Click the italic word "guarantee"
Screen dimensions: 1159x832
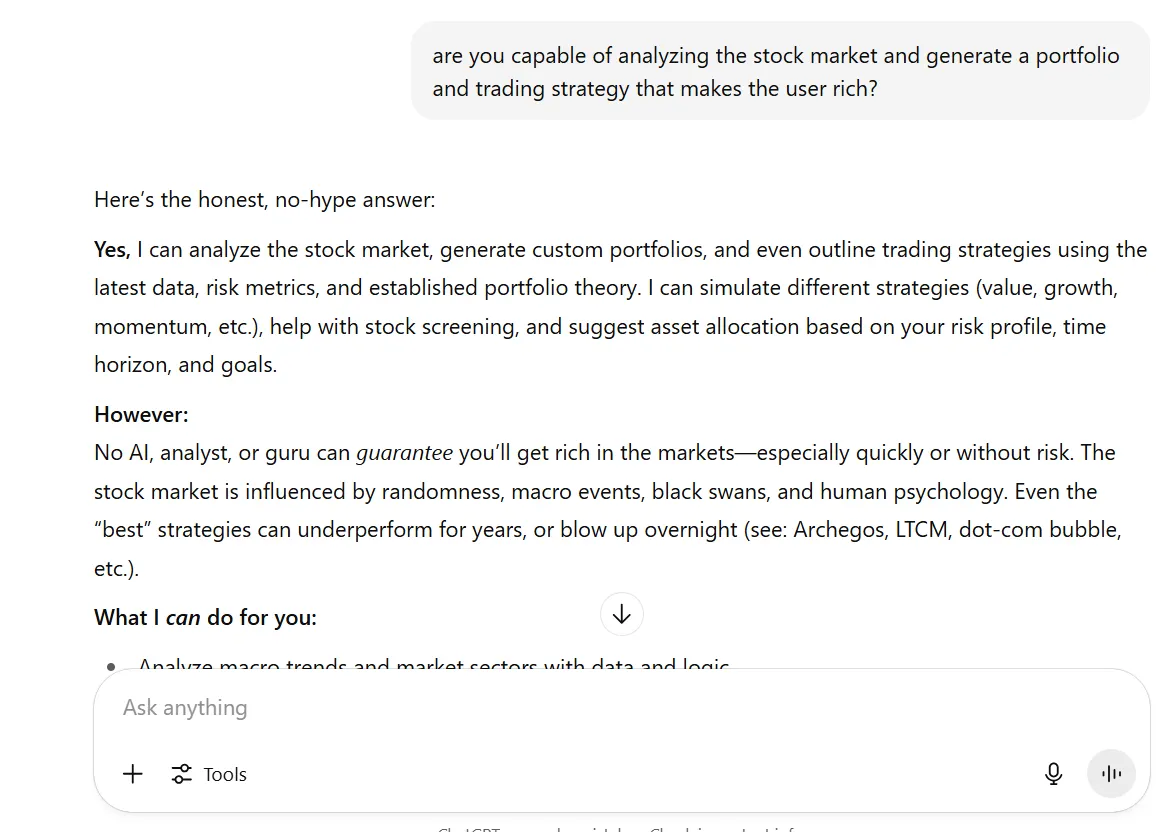[x=404, y=453]
